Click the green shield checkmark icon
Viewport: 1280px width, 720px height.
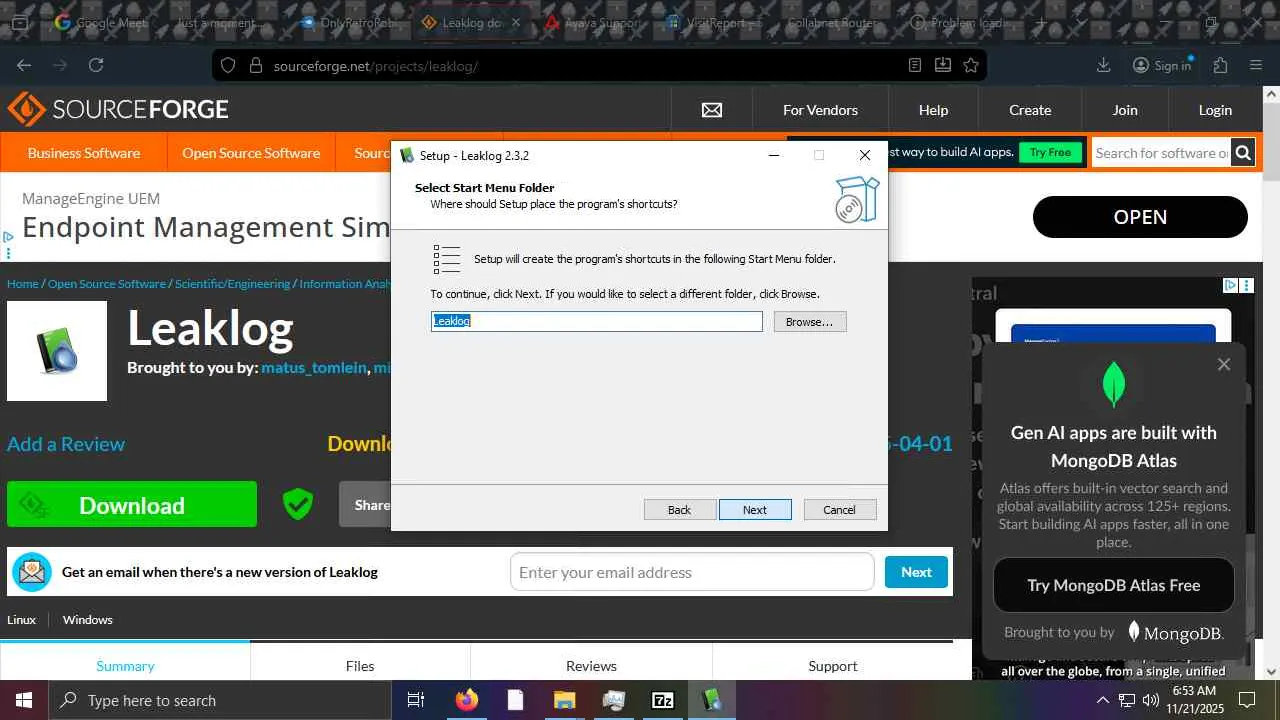click(x=298, y=504)
